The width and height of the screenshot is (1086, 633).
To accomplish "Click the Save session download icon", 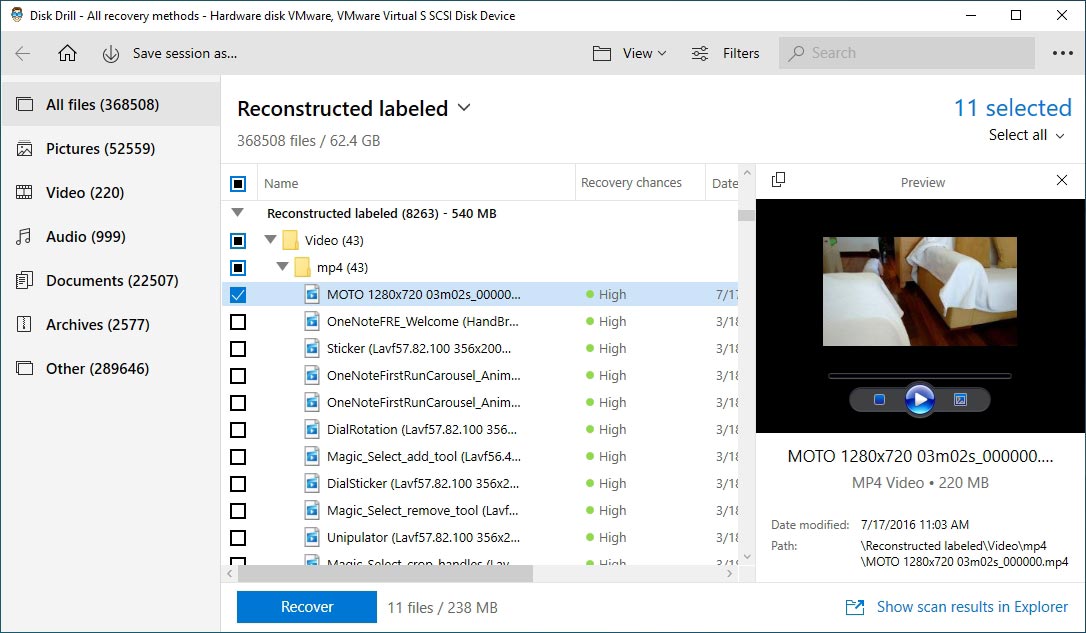I will point(111,54).
